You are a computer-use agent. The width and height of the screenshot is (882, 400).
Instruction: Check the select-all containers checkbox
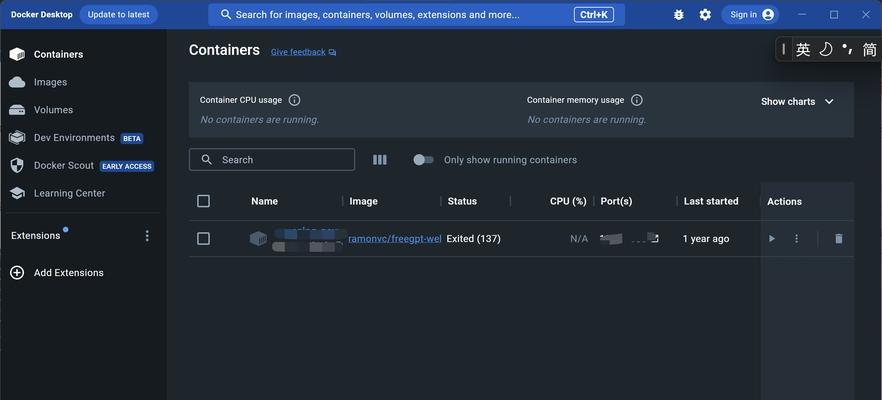click(204, 201)
